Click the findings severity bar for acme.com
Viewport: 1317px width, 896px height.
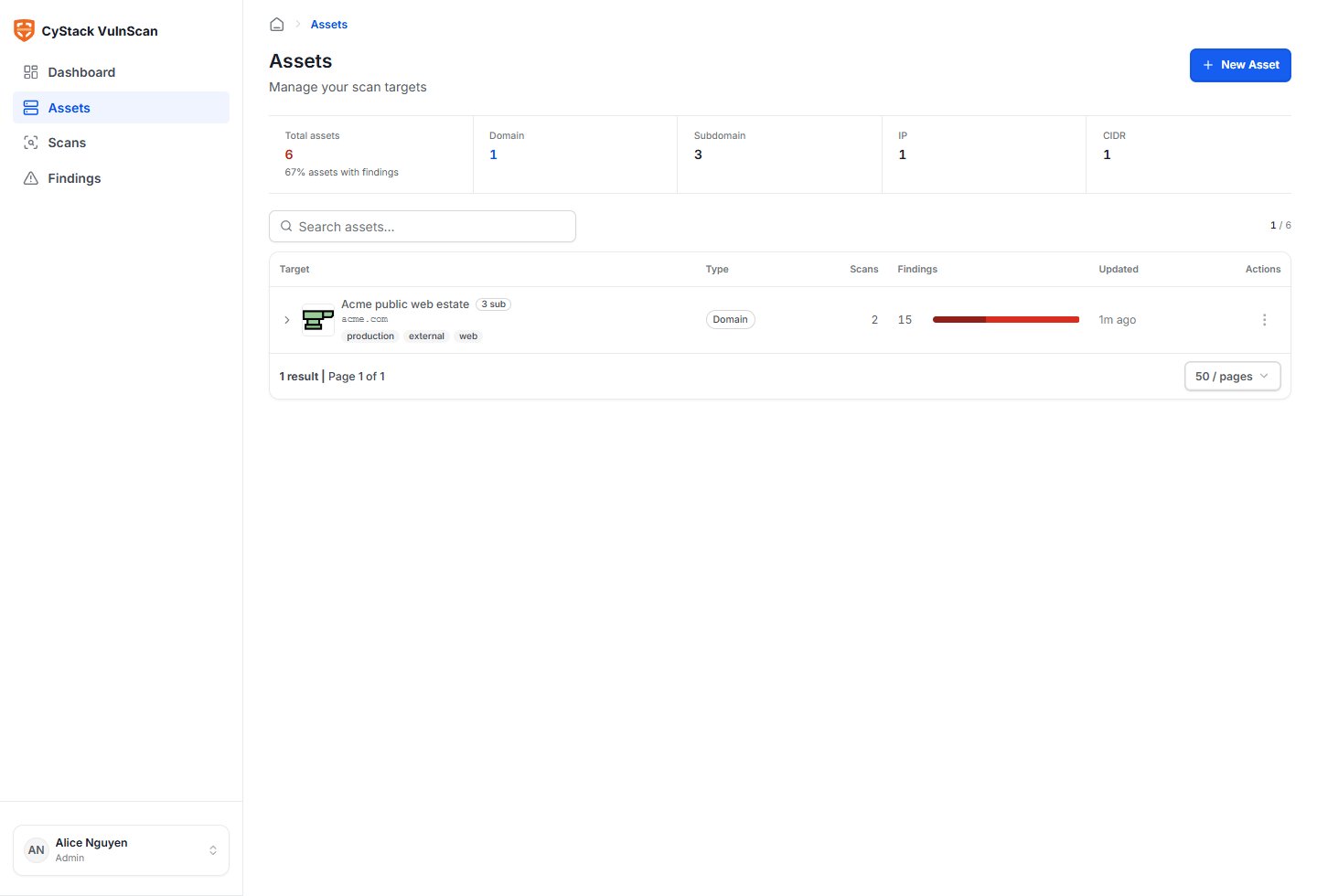(x=1006, y=320)
